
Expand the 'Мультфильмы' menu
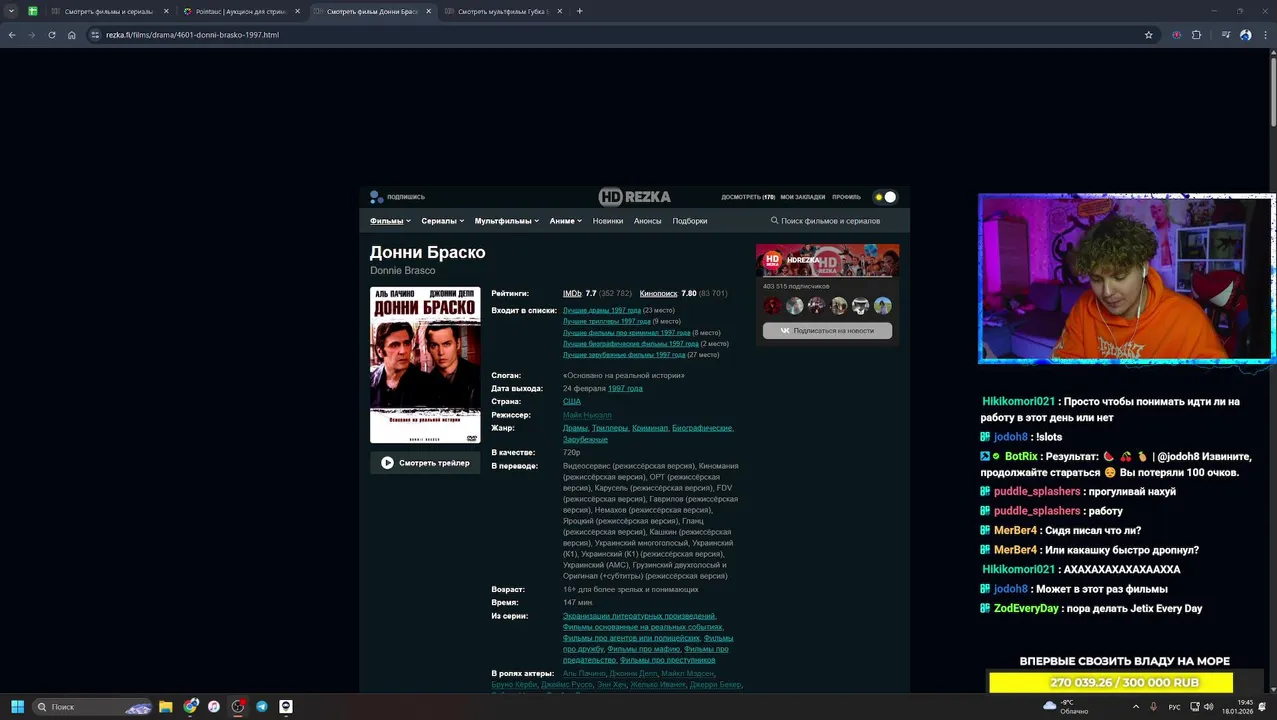507,221
